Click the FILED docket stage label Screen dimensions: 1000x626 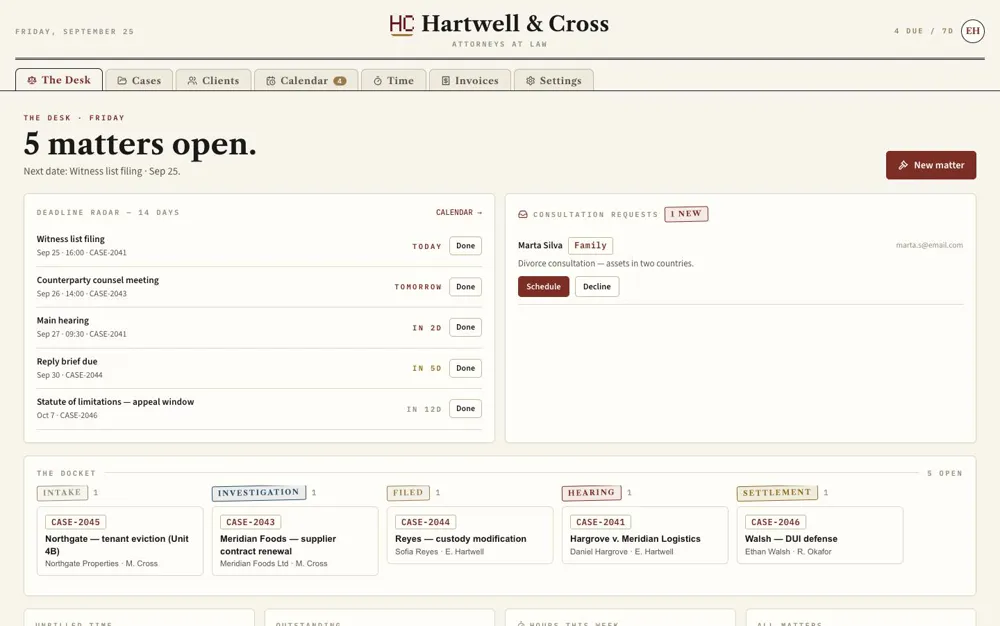click(x=408, y=493)
